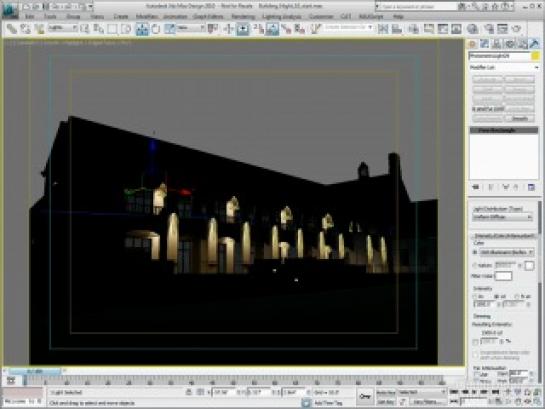Open the Modify panel tab
The height and width of the screenshot is (409, 545).
tap(484, 44)
